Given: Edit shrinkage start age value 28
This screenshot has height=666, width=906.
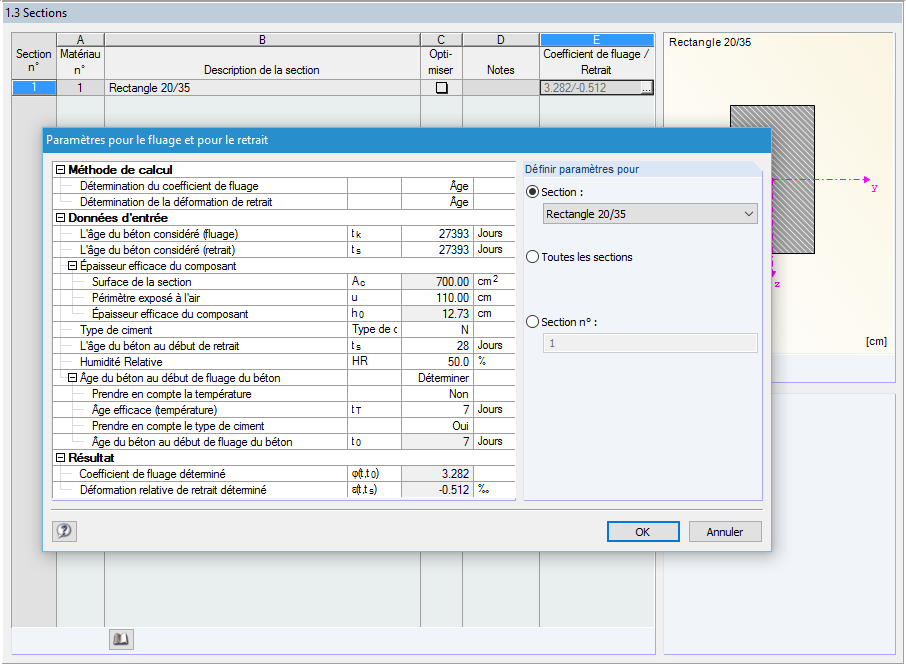Looking at the screenshot, I should [437, 345].
